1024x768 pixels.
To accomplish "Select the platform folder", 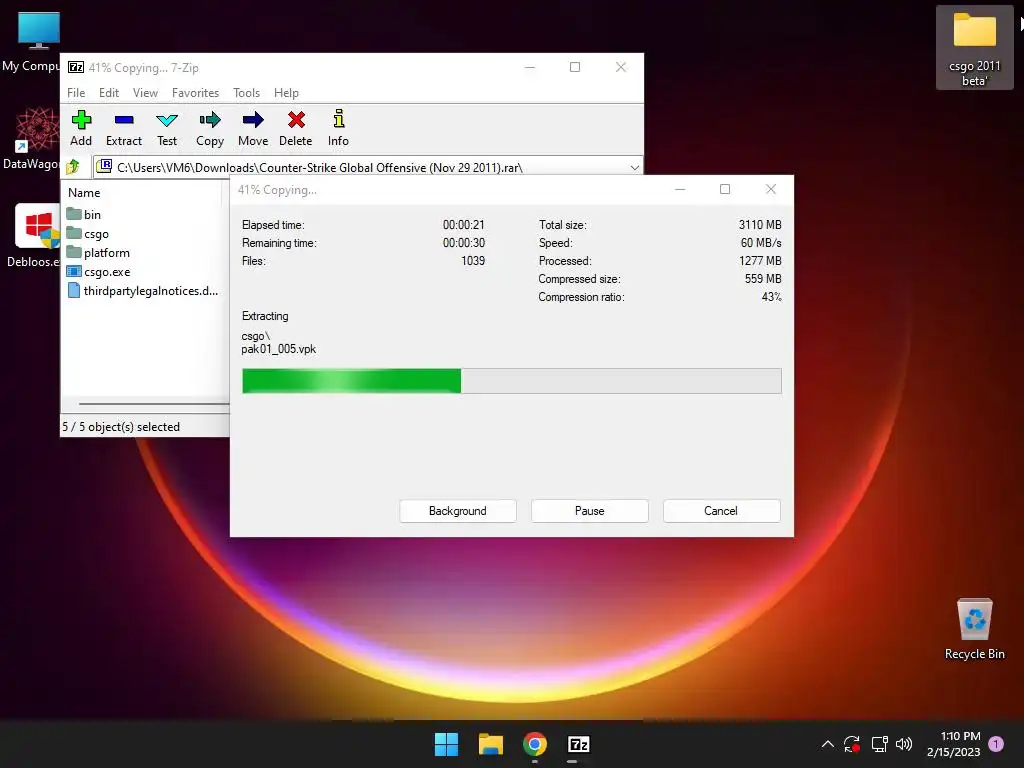I will [98, 252].
